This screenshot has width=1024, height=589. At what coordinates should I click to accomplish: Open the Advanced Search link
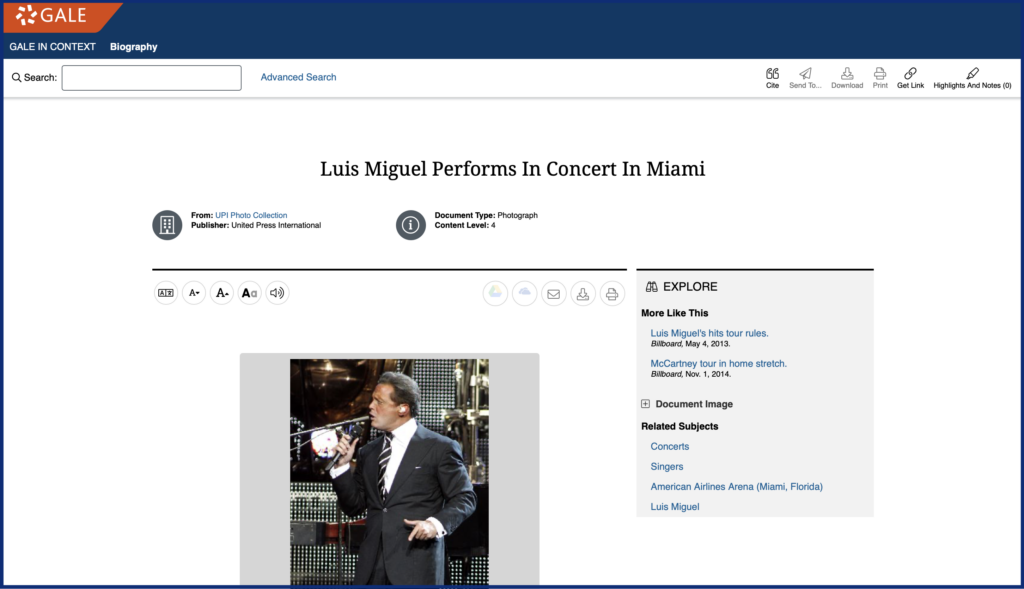coord(298,77)
